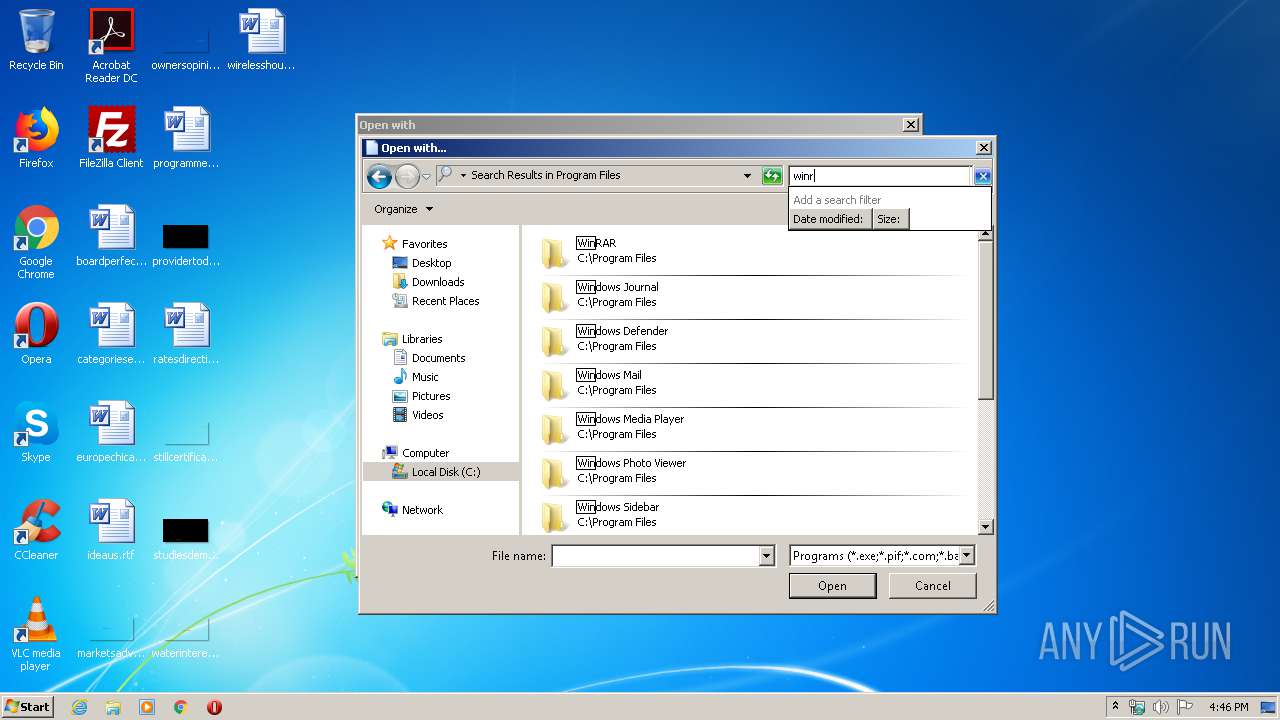
Task: Expand the address bar location dropdown
Action: click(746, 176)
